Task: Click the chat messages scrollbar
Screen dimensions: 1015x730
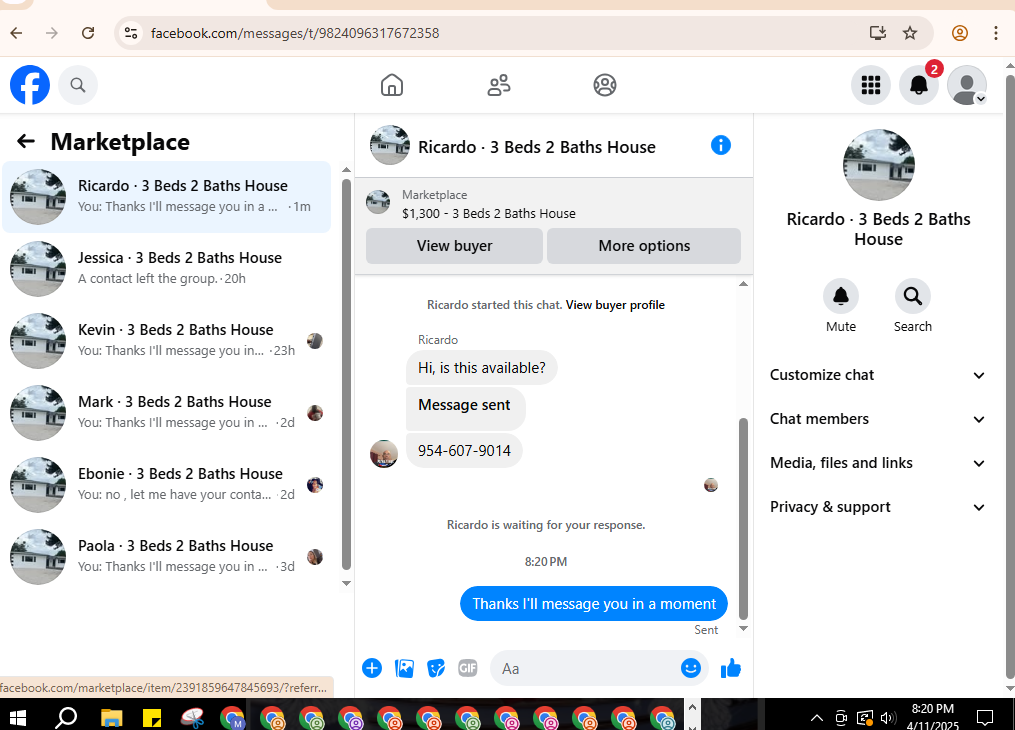Action: click(743, 519)
